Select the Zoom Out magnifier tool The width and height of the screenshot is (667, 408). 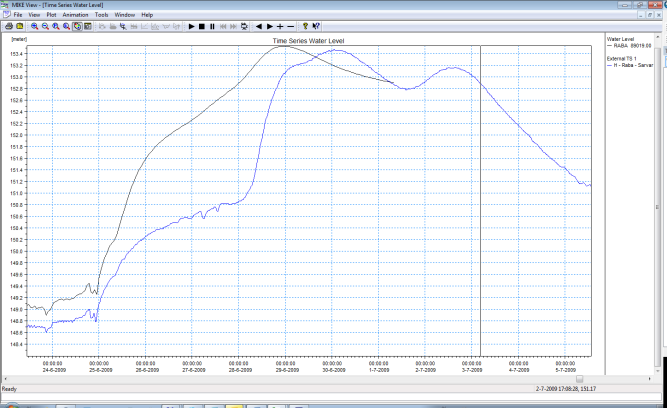click(x=45, y=26)
